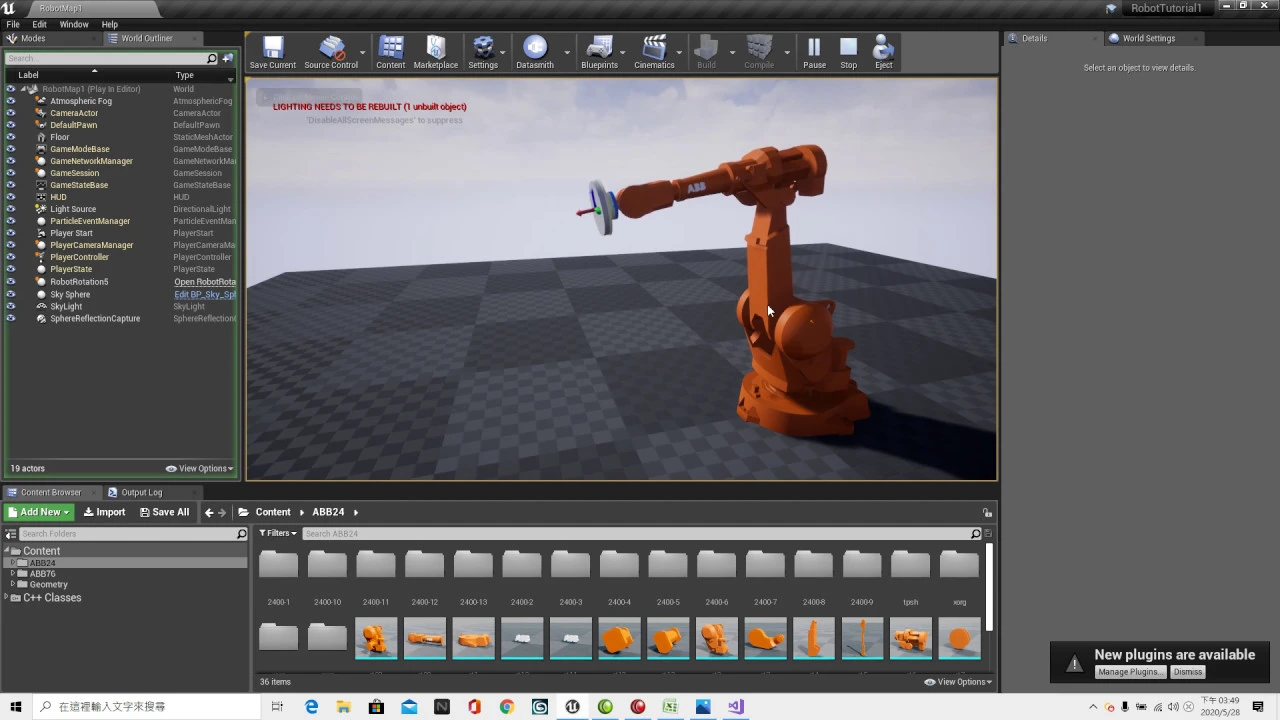
Task: Click the World Outliner search field
Action: [111, 58]
